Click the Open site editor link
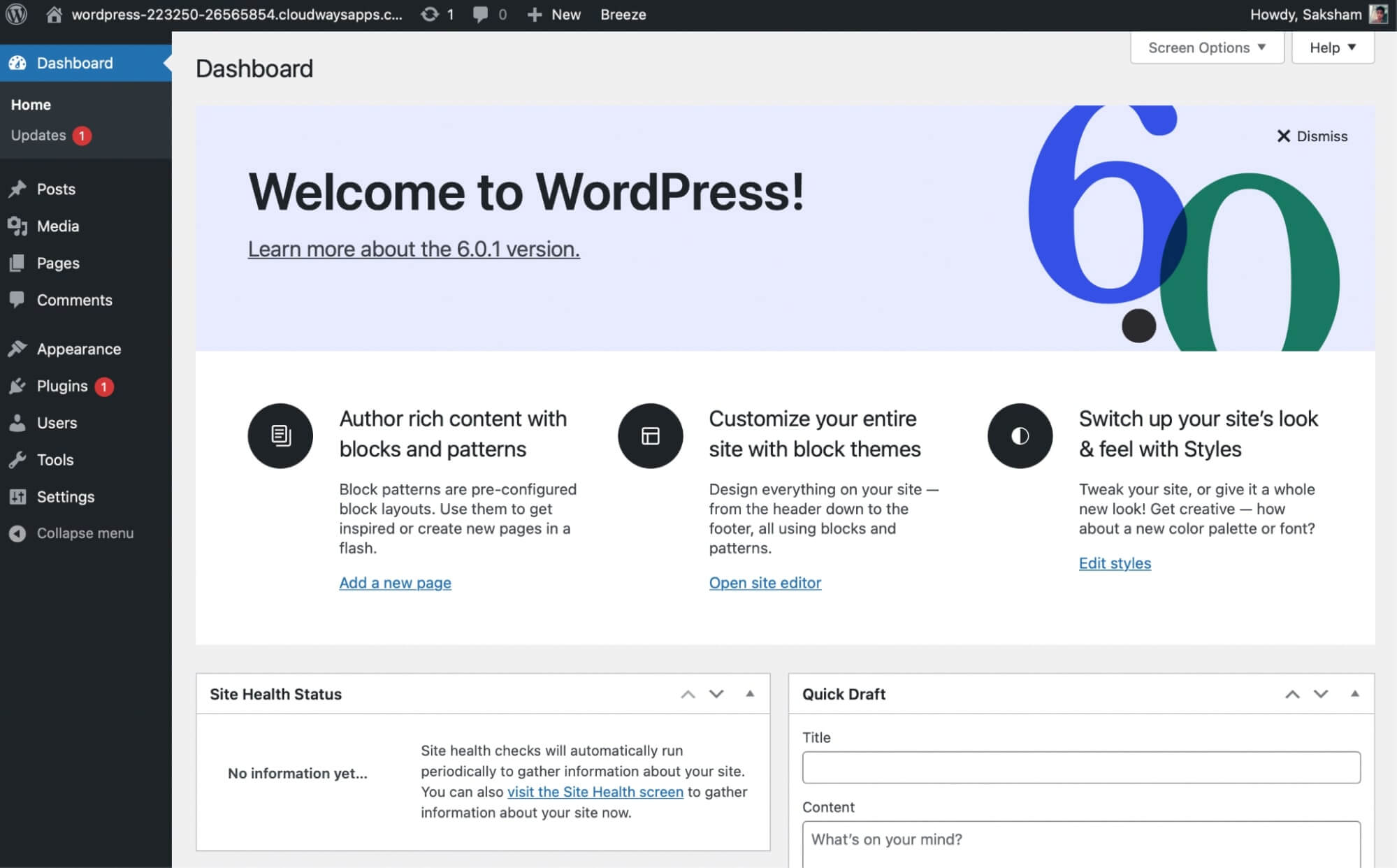This screenshot has height=868, width=1397. coord(765,582)
